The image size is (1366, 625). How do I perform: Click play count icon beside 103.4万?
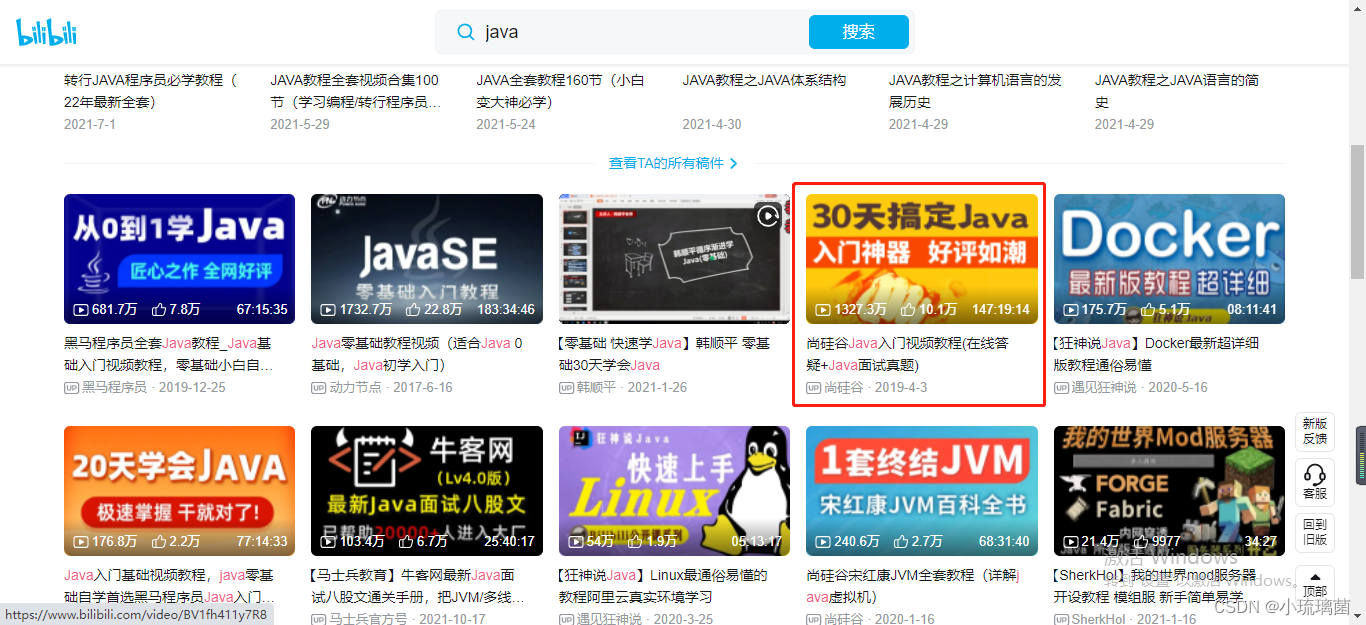tap(328, 542)
